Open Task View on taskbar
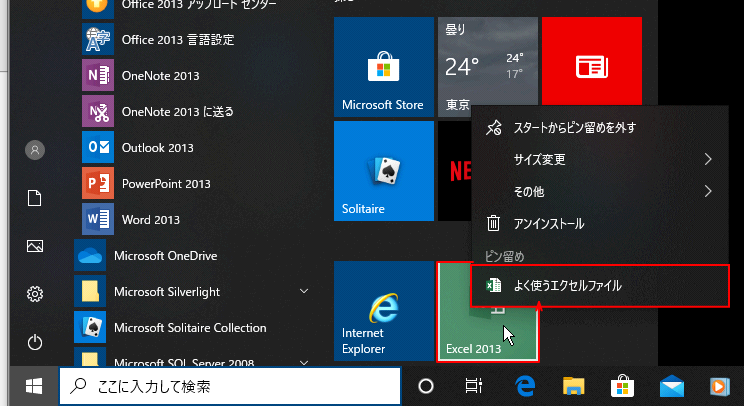Image resolution: width=744 pixels, height=406 pixels. click(474, 386)
